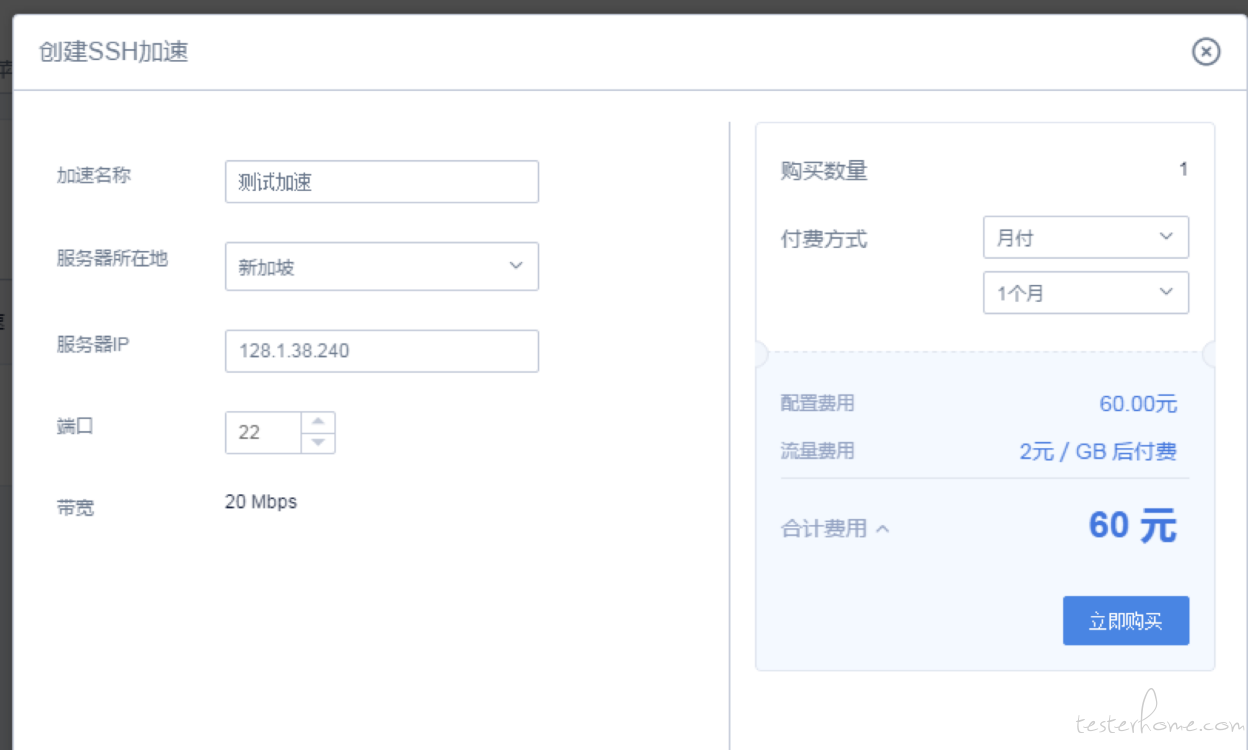Click the 立即购买 button
Viewport: 1248px width, 750px height.
[1126, 621]
